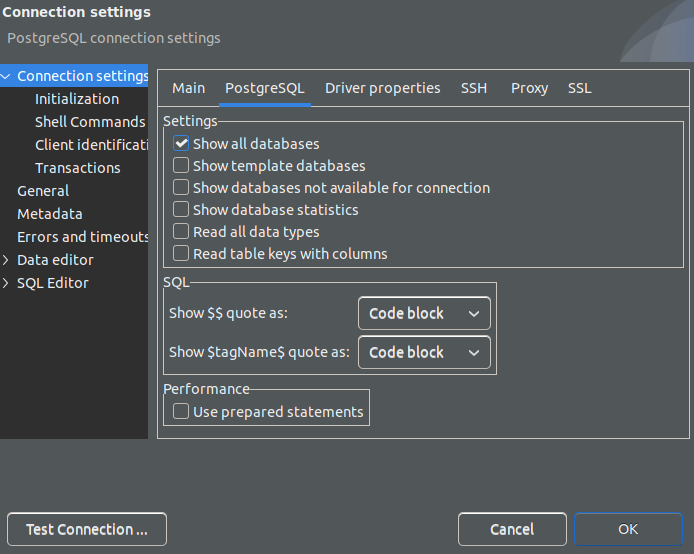Enable Show template databases option
Screen dimensions: 694x554
coord(181,166)
